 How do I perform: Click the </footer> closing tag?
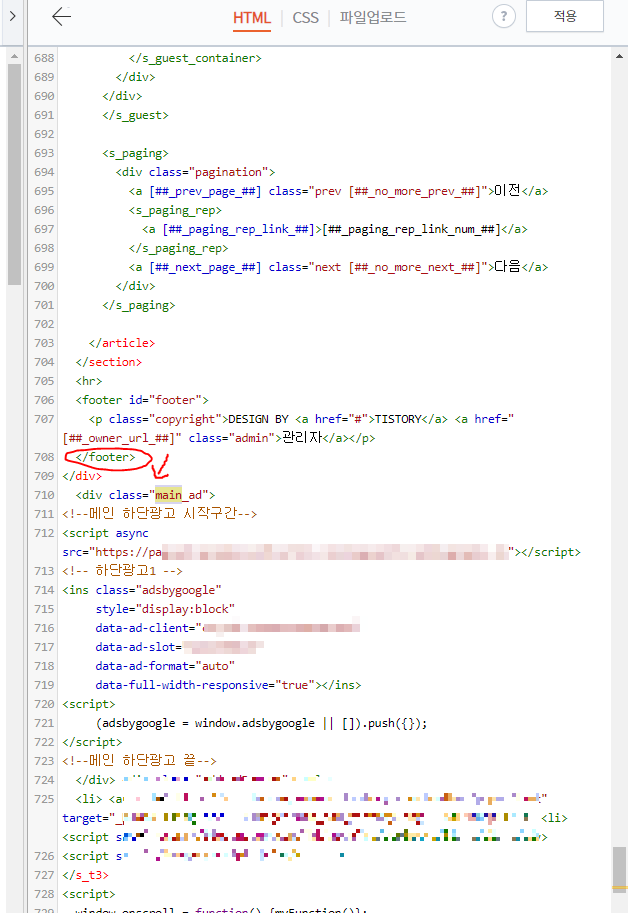[x=105, y=457]
